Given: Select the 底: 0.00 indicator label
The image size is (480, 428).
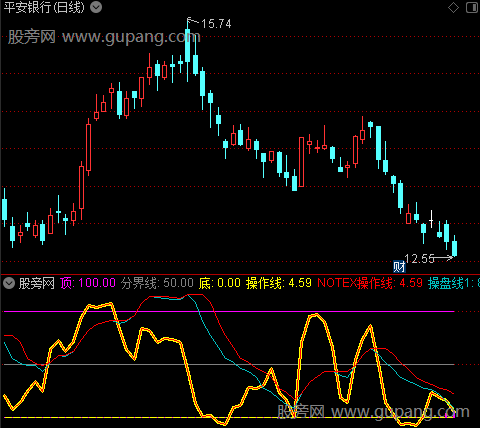Looking at the screenshot, I should [220, 283].
